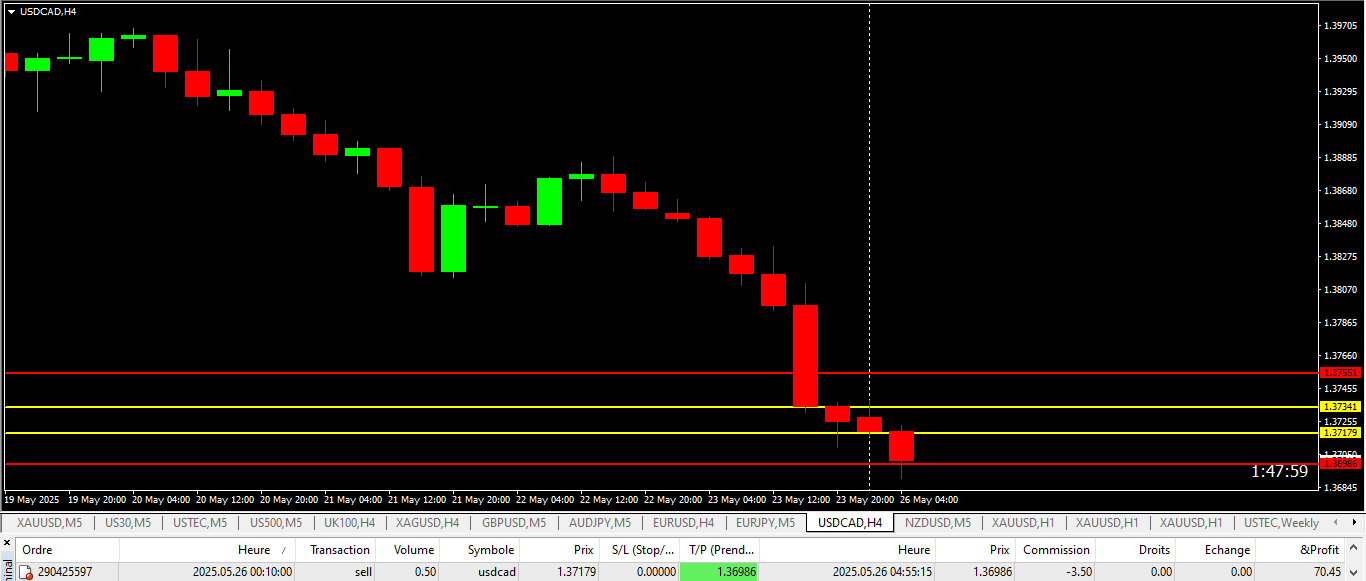Image resolution: width=1366 pixels, height=581 pixels.
Task: Sort by the Commission column header
Action: pyautogui.click(x=1056, y=549)
